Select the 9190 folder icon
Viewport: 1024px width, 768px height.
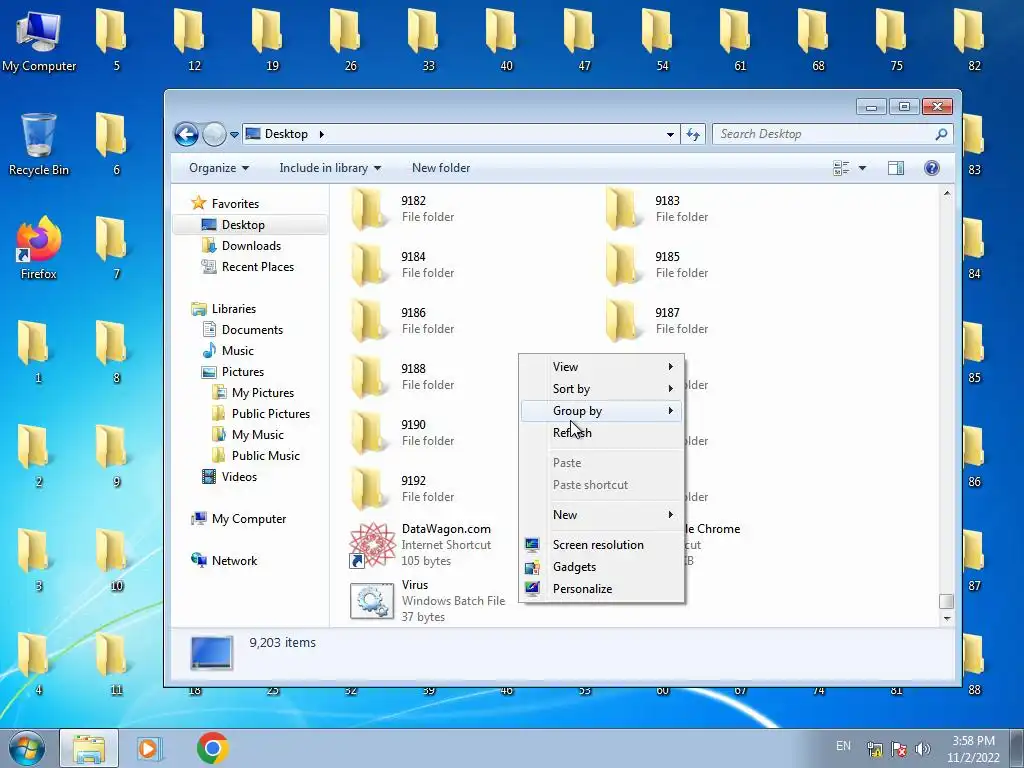[x=367, y=433]
